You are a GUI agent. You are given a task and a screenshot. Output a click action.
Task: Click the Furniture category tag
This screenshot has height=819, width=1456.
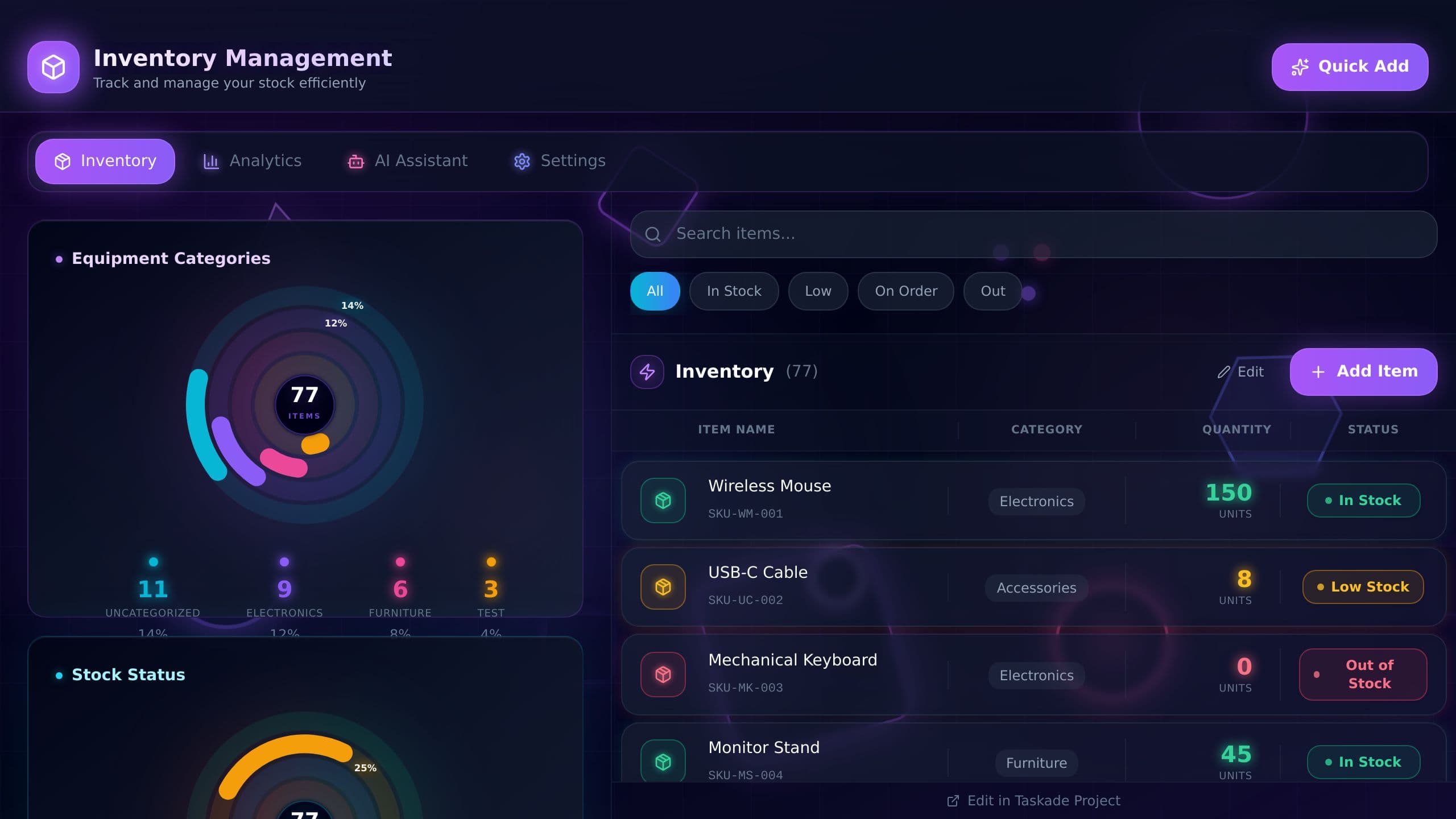[1037, 763]
